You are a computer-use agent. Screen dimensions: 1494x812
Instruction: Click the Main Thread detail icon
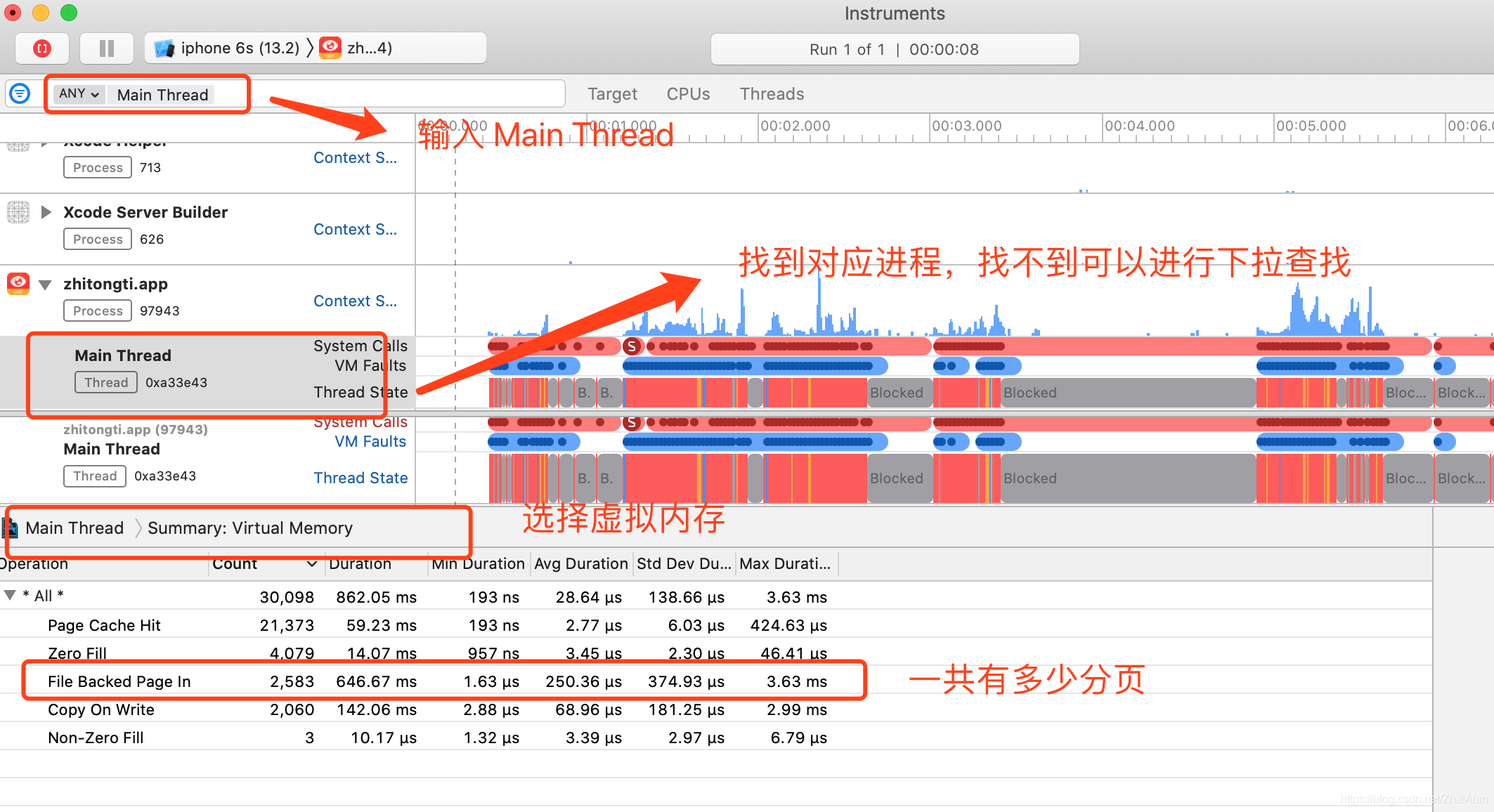pyautogui.click(x=10, y=528)
